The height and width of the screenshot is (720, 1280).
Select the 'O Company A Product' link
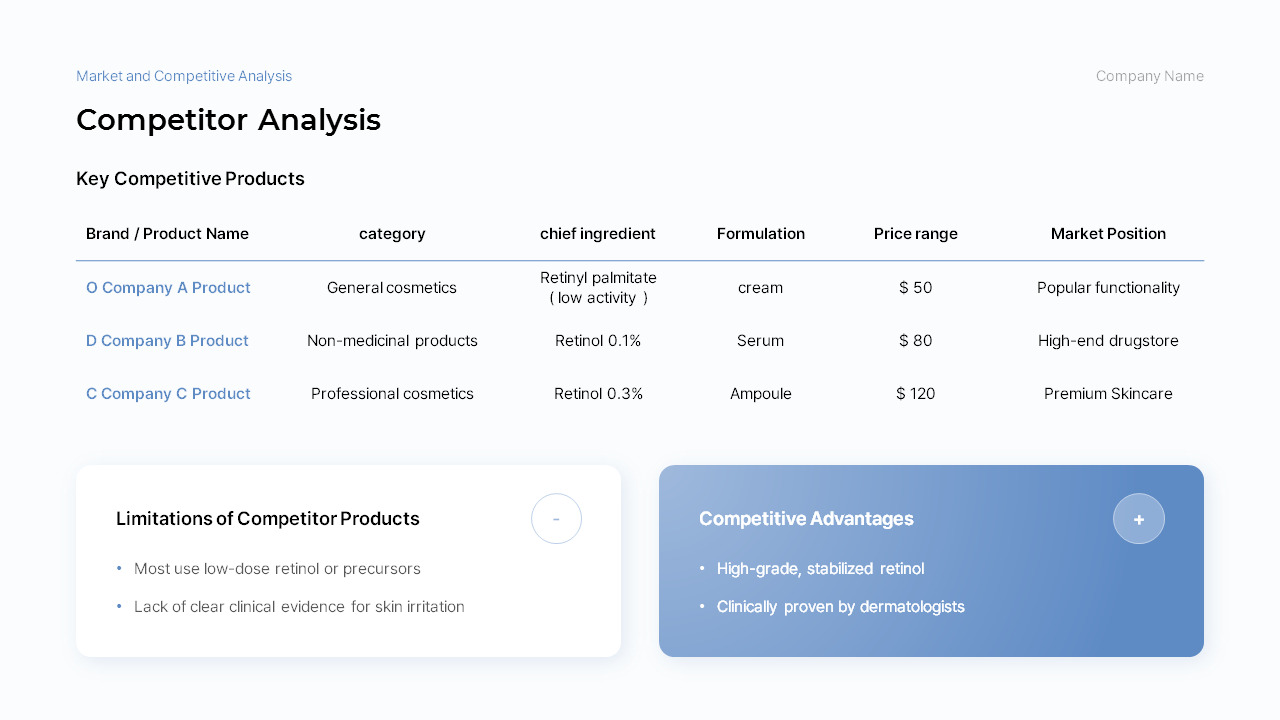tap(168, 288)
